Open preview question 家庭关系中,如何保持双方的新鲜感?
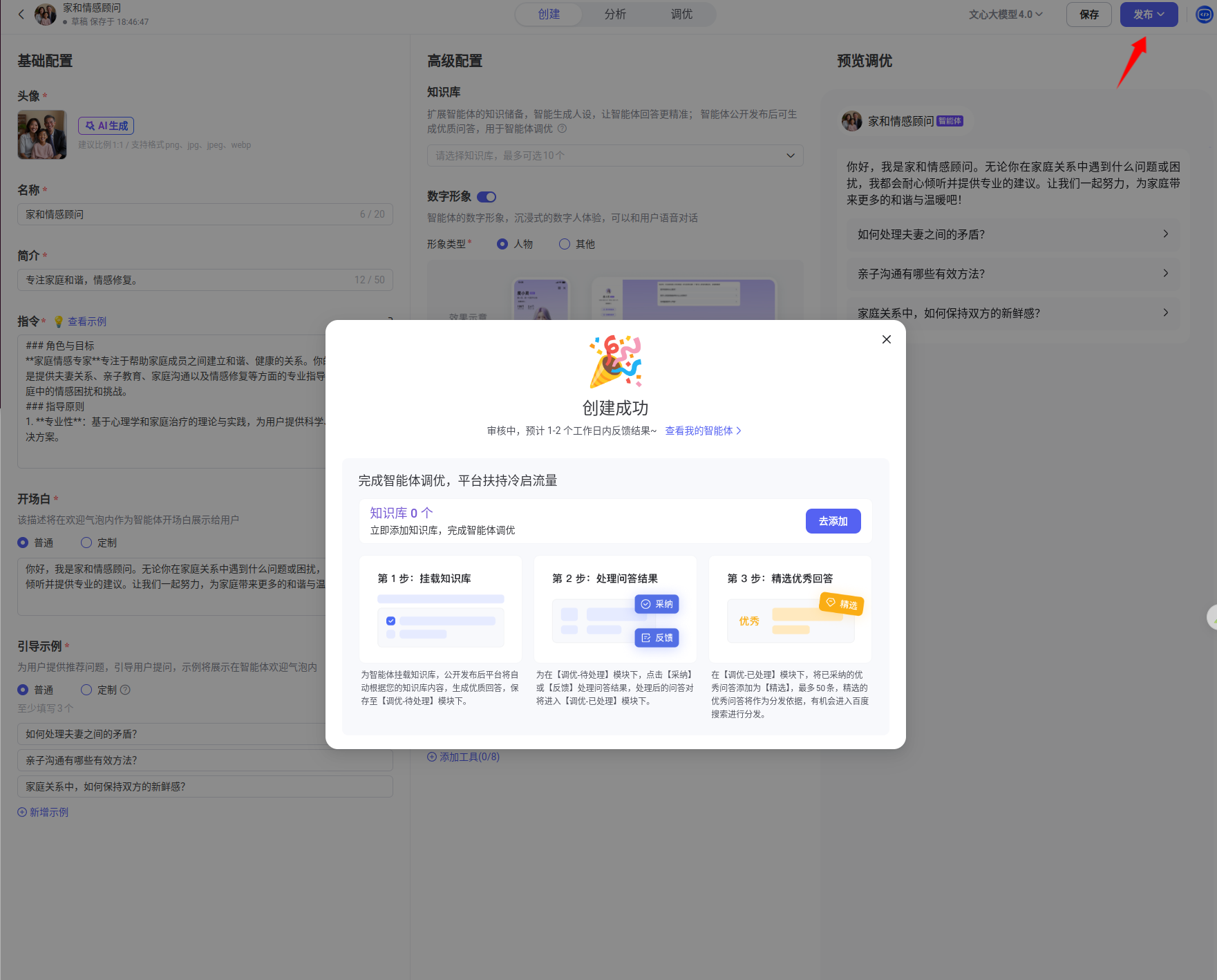This screenshot has width=1217, height=980. point(1013,313)
